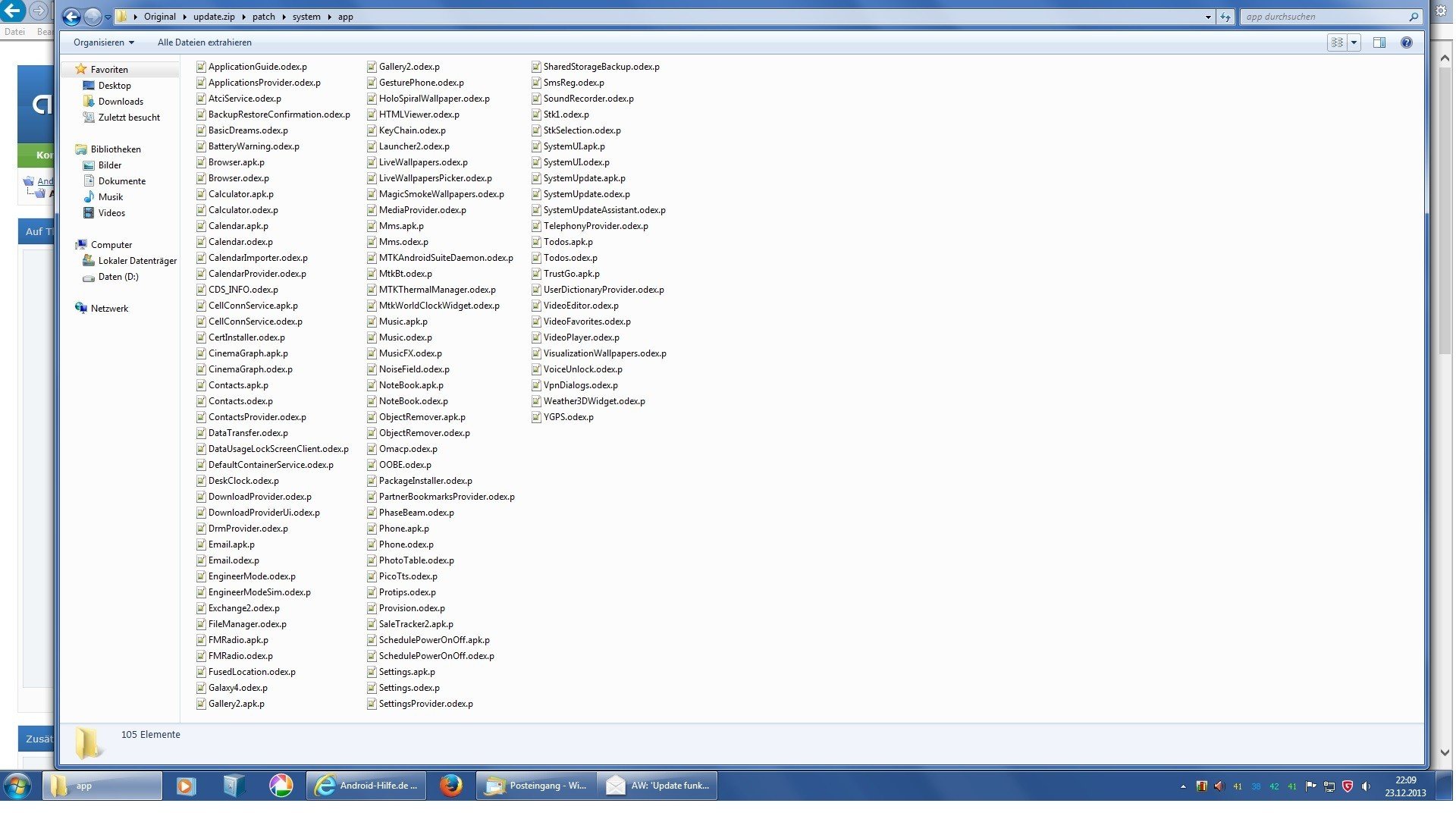Open Windows Media Player from taskbar
The height and width of the screenshot is (819, 1456).
186,786
